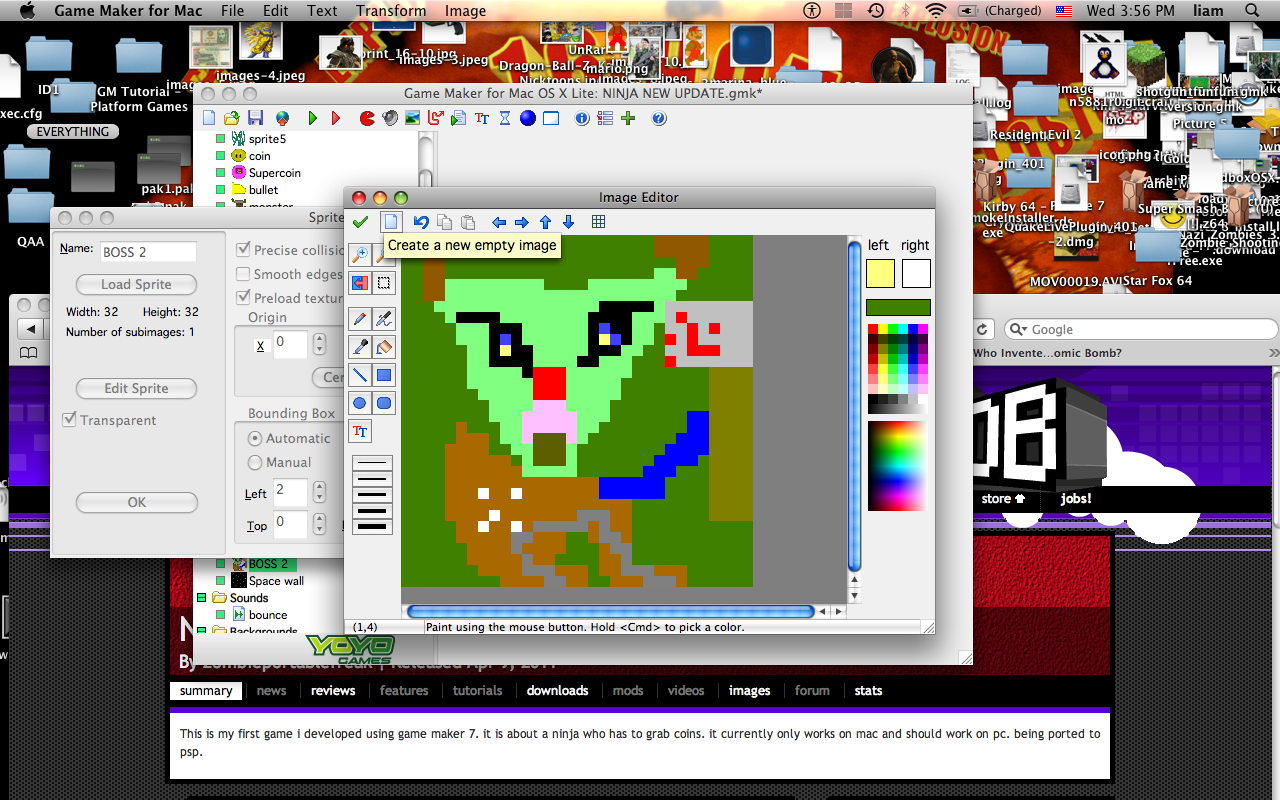Click OK in Sprite Properties
Screen dimensions: 1280x800
pos(136,502)
